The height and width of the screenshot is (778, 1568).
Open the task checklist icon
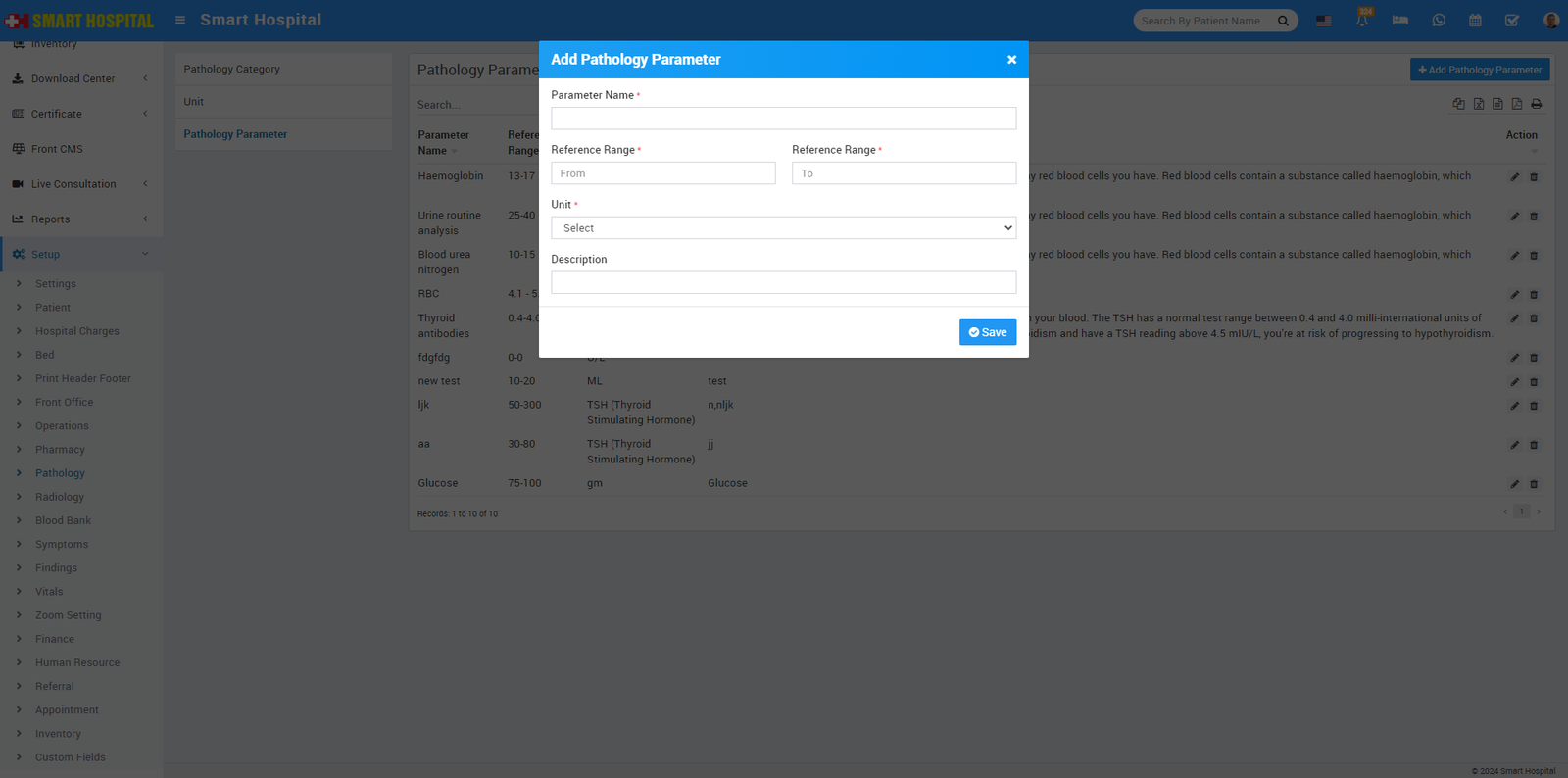coord(1512,21)
